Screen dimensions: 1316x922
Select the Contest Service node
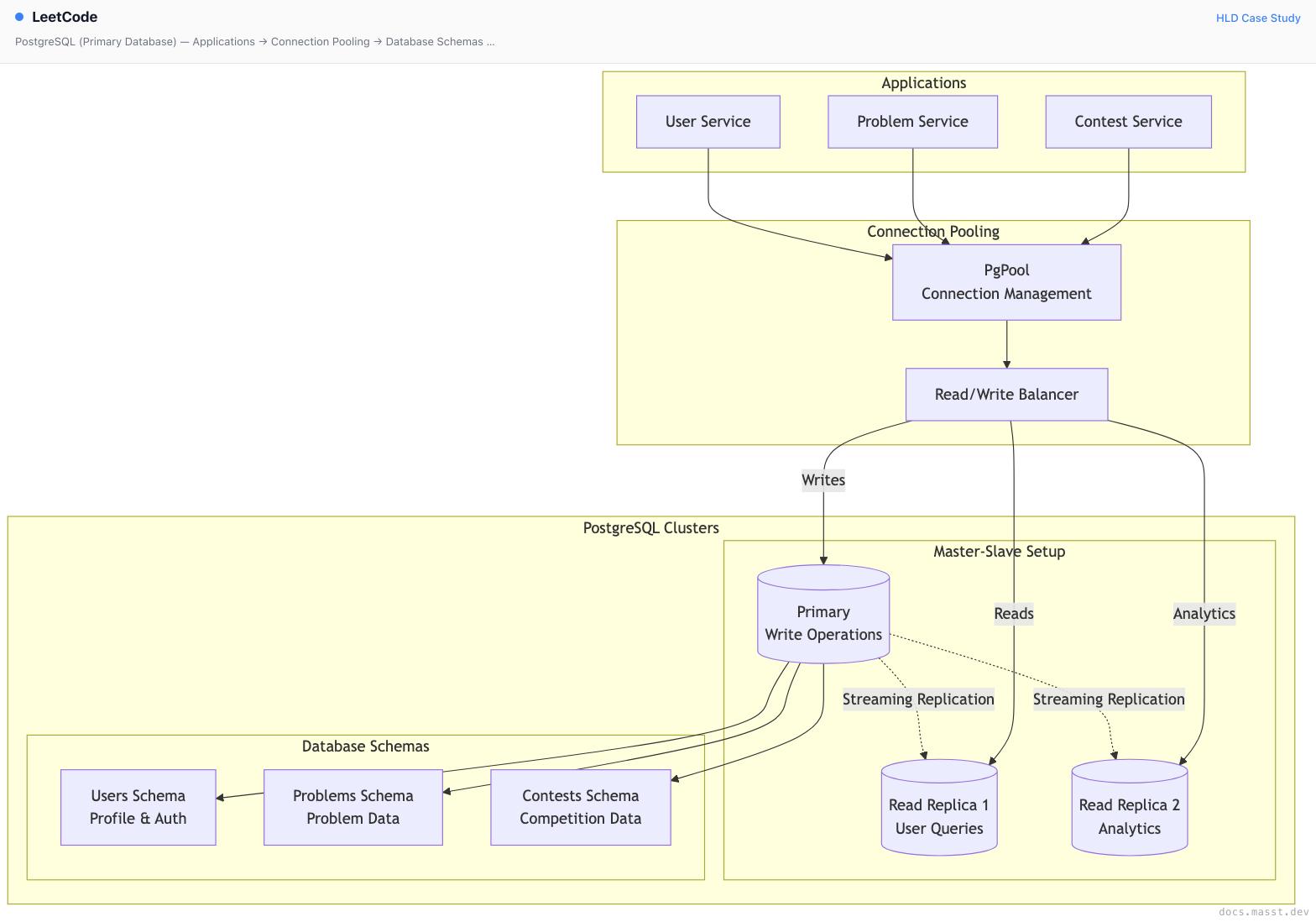click(1129, 122)
